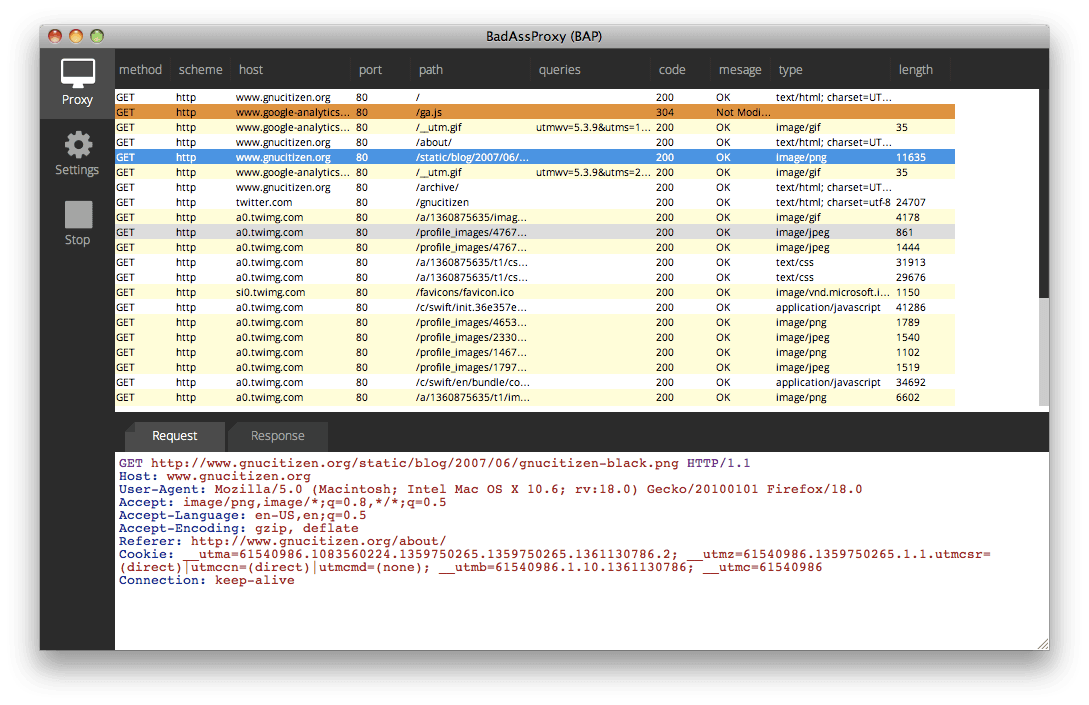Click the length value 861

(904, 233)
